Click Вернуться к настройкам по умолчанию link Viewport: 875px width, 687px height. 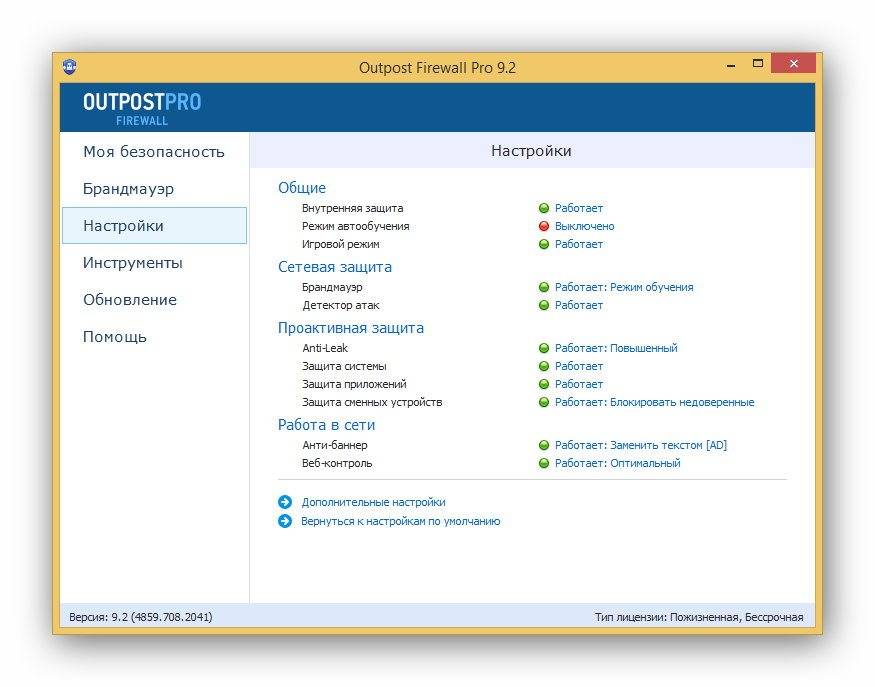(401, 521)
